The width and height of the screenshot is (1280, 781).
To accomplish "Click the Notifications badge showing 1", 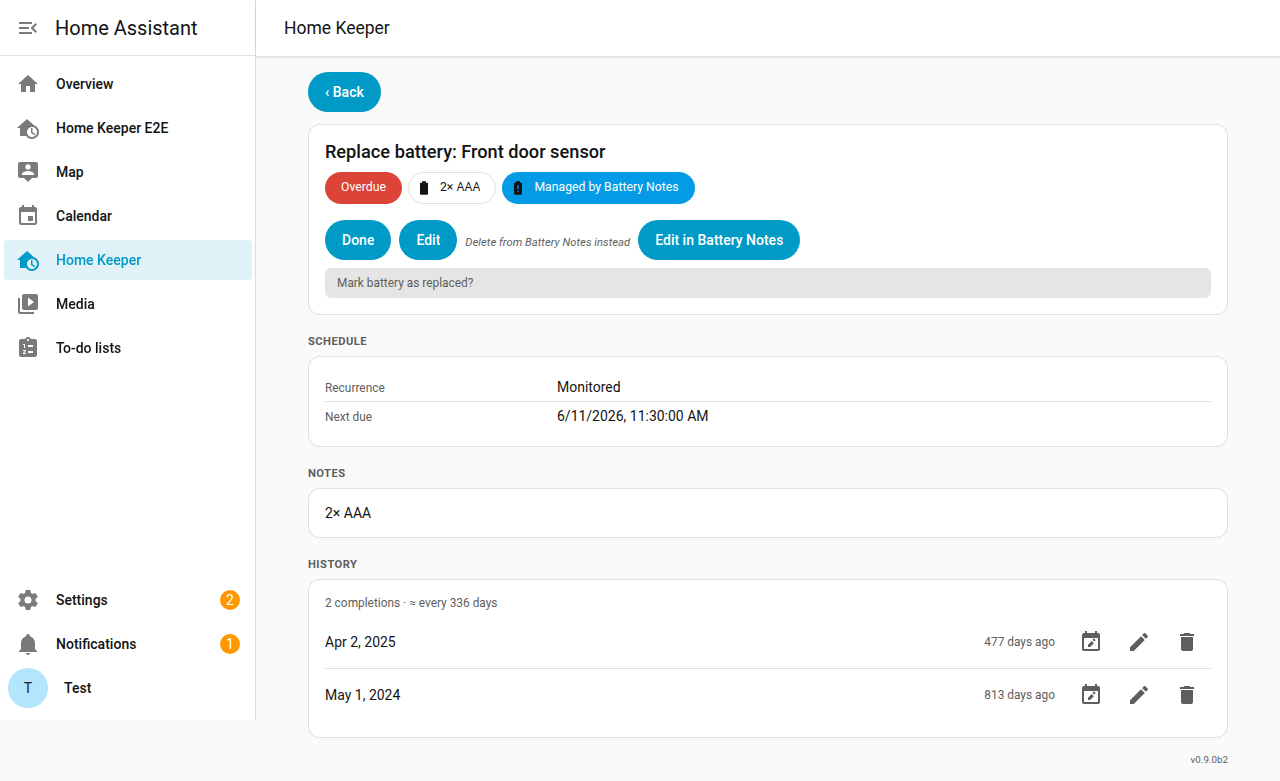I will [x=230, y=644].
